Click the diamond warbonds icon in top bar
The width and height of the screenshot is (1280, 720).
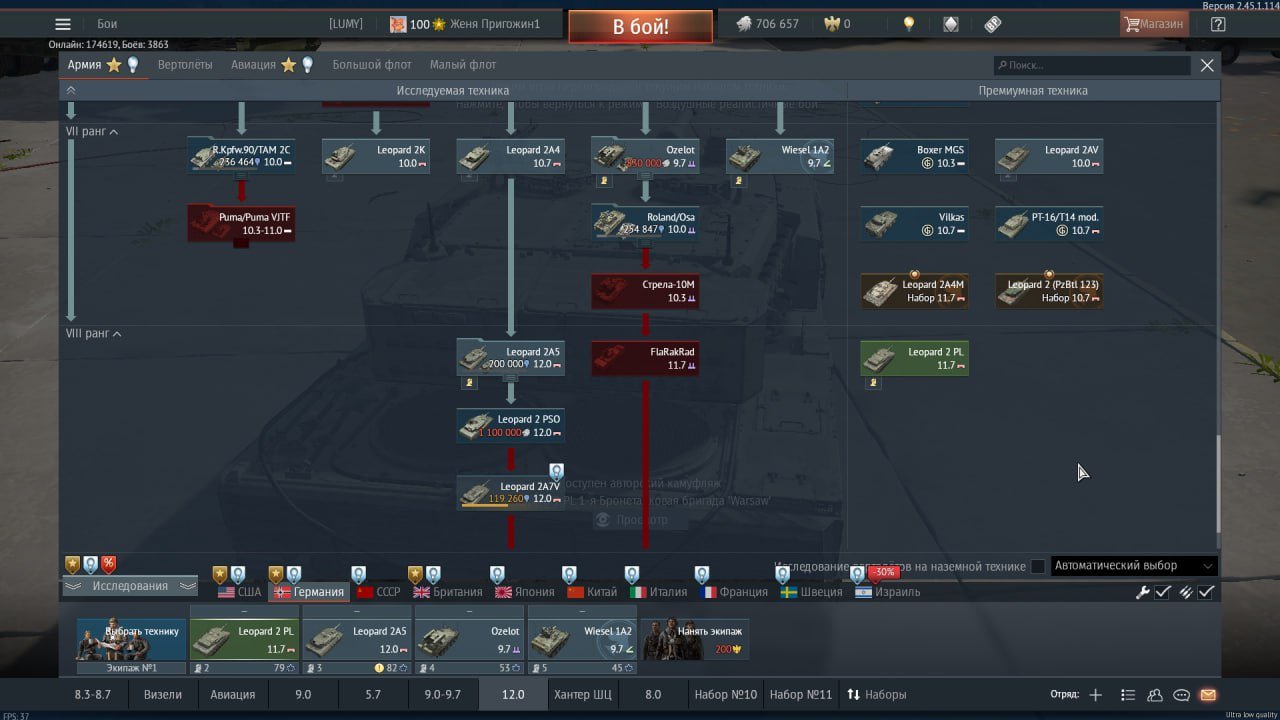pos(951,24)
